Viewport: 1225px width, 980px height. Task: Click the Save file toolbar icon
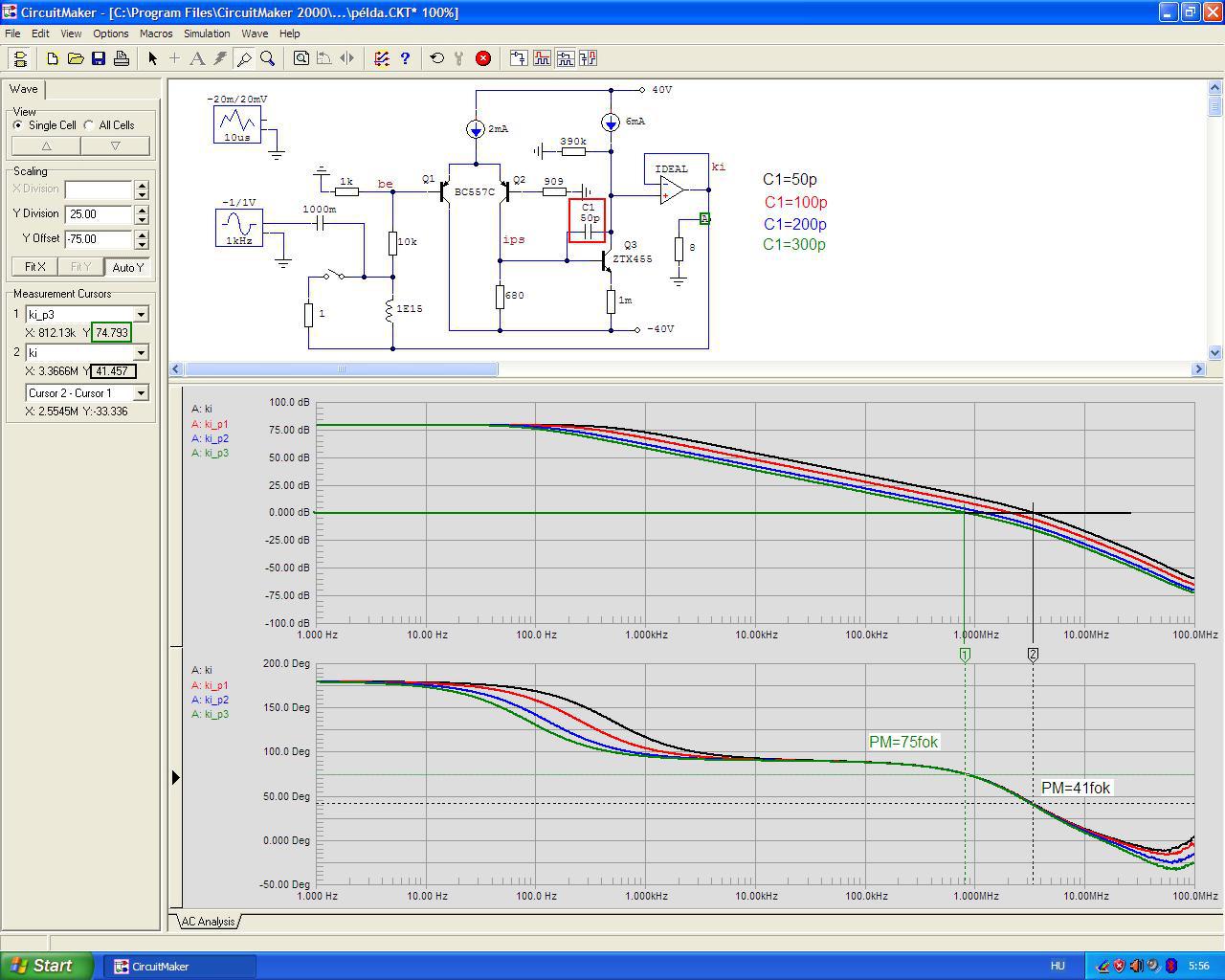click(99, 58)
